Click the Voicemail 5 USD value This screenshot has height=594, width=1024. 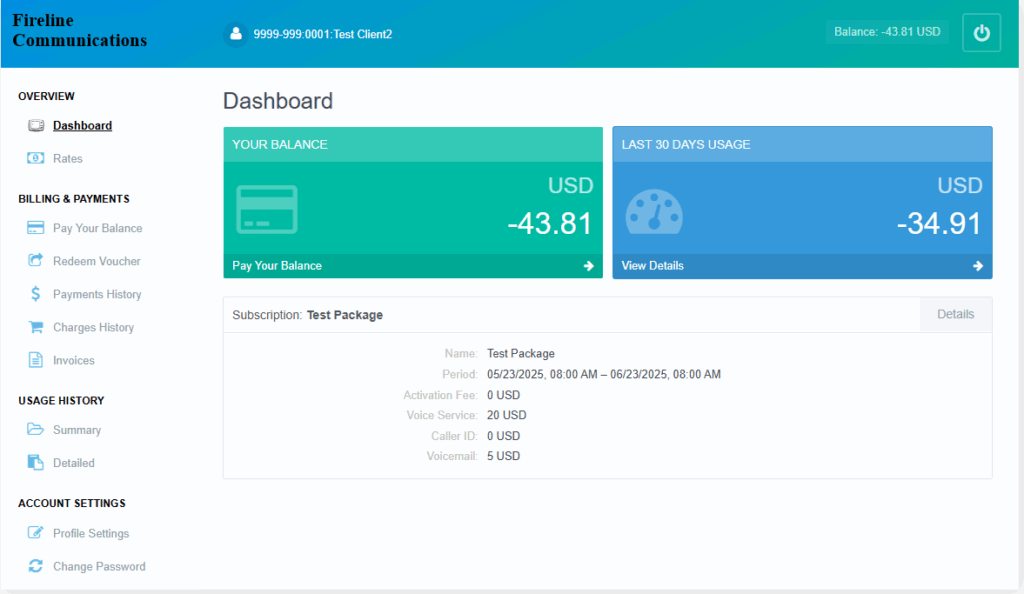pyautogui.click(x=503, y=456)
